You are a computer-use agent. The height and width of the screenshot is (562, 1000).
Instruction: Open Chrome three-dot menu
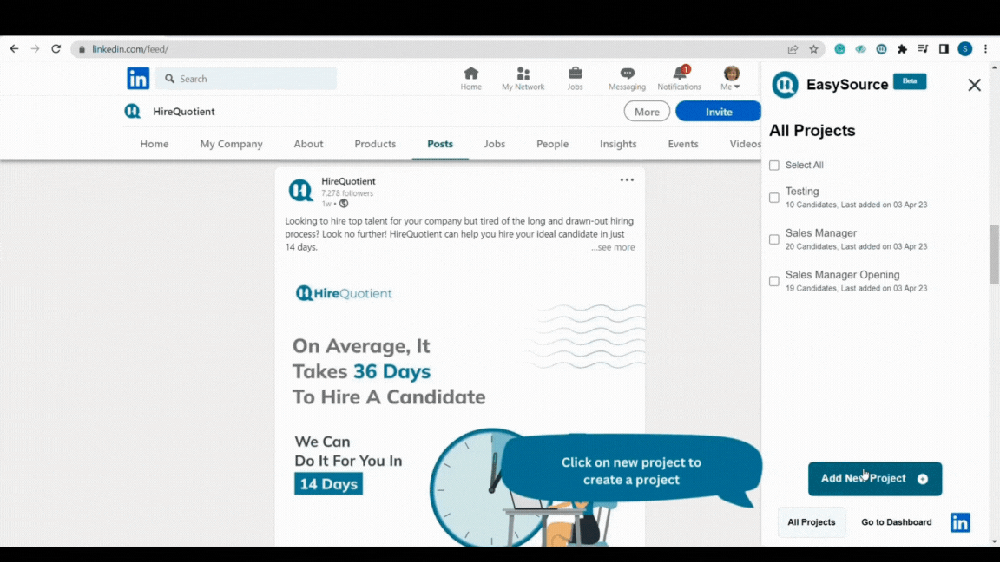tap(985, 49)
